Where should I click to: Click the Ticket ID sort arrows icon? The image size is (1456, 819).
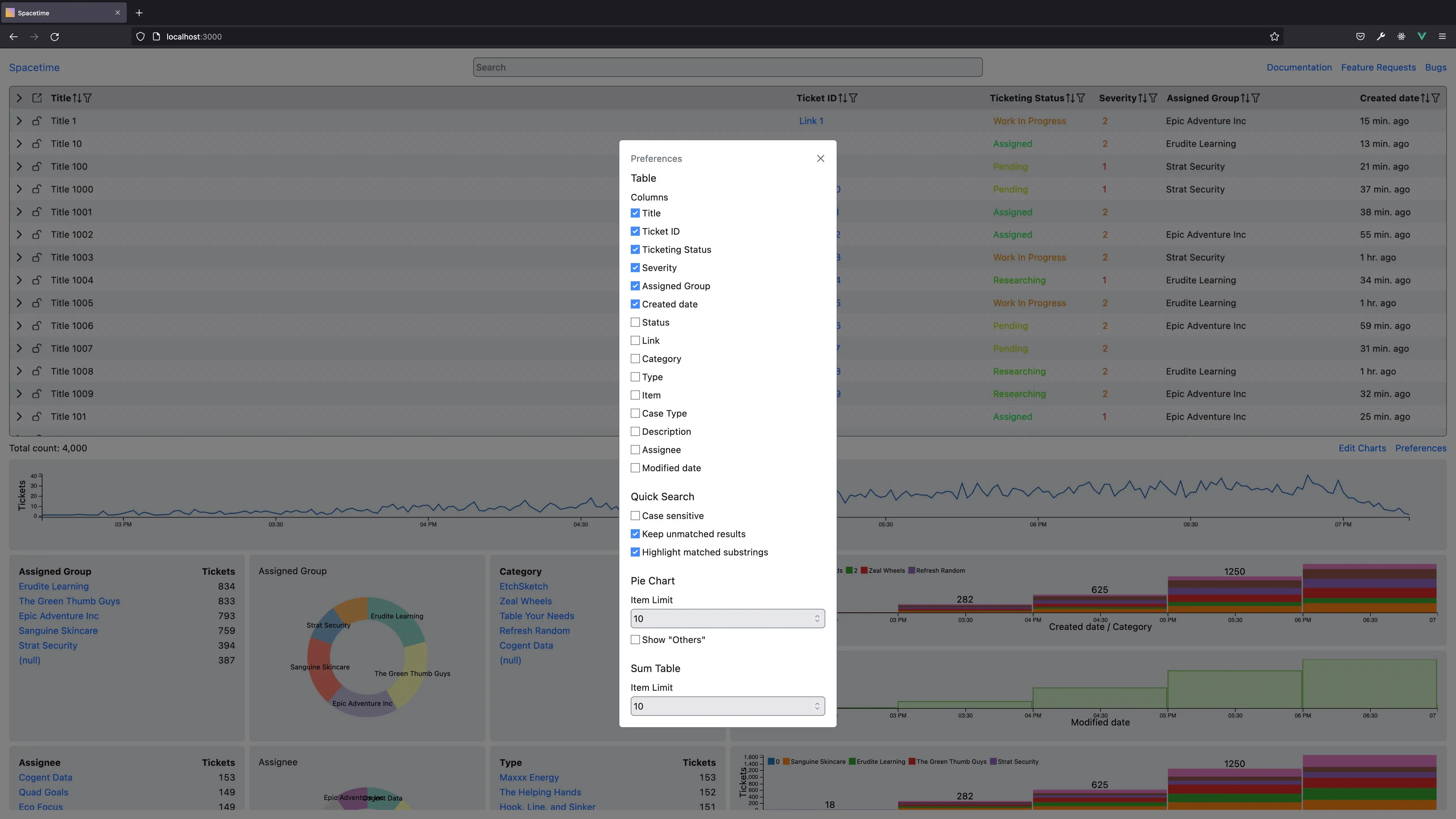[x=842, y=98]
